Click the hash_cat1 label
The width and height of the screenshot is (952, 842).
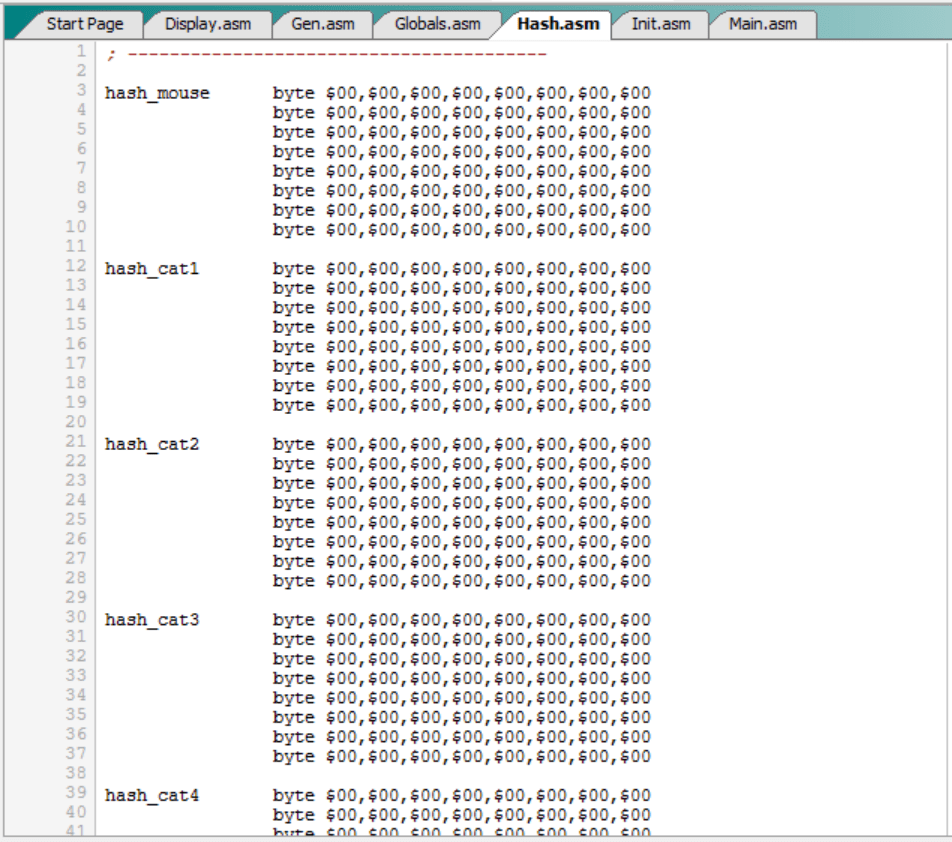coord(152,269)
